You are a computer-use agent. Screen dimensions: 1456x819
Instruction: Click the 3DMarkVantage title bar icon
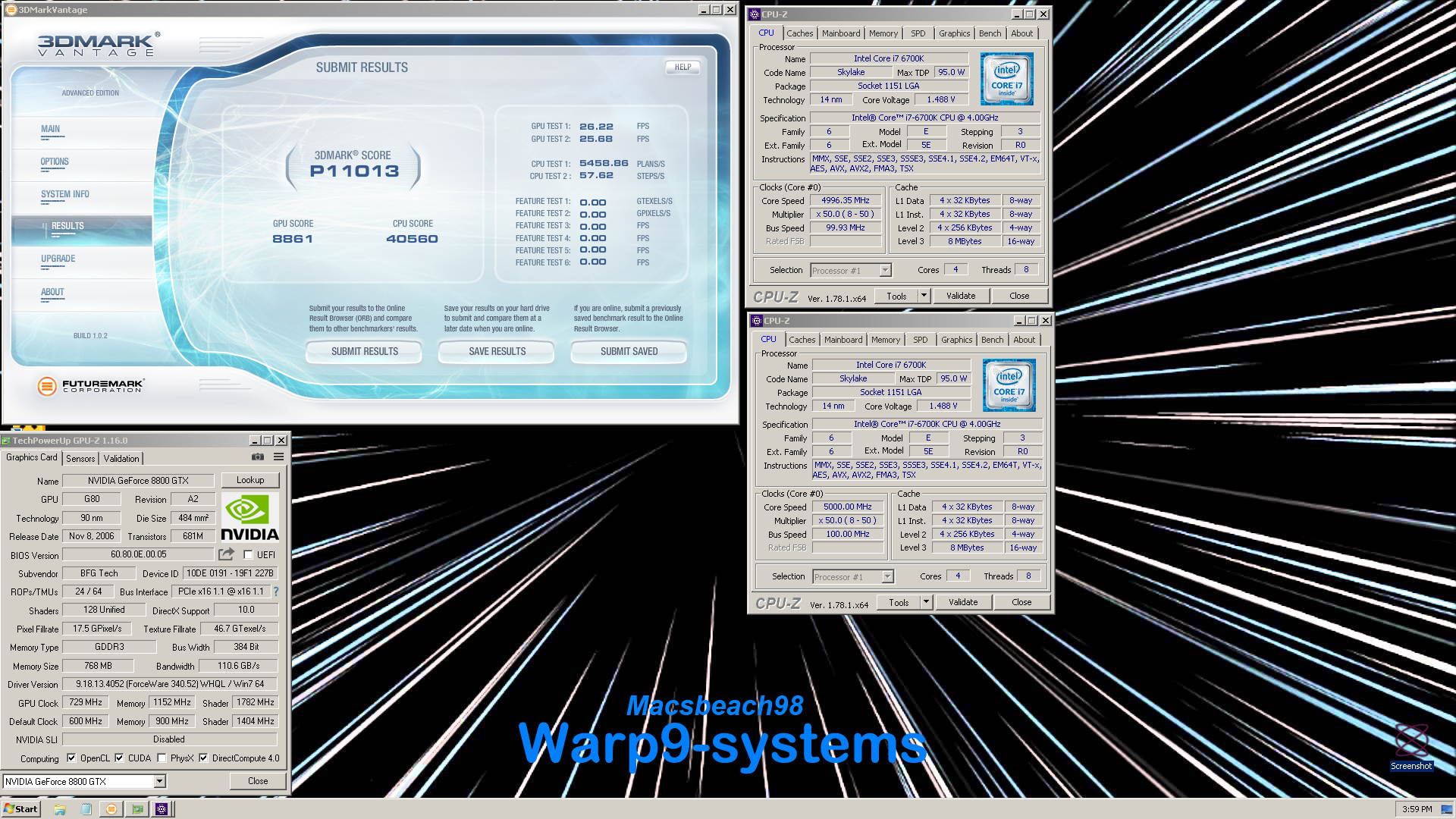11,10
